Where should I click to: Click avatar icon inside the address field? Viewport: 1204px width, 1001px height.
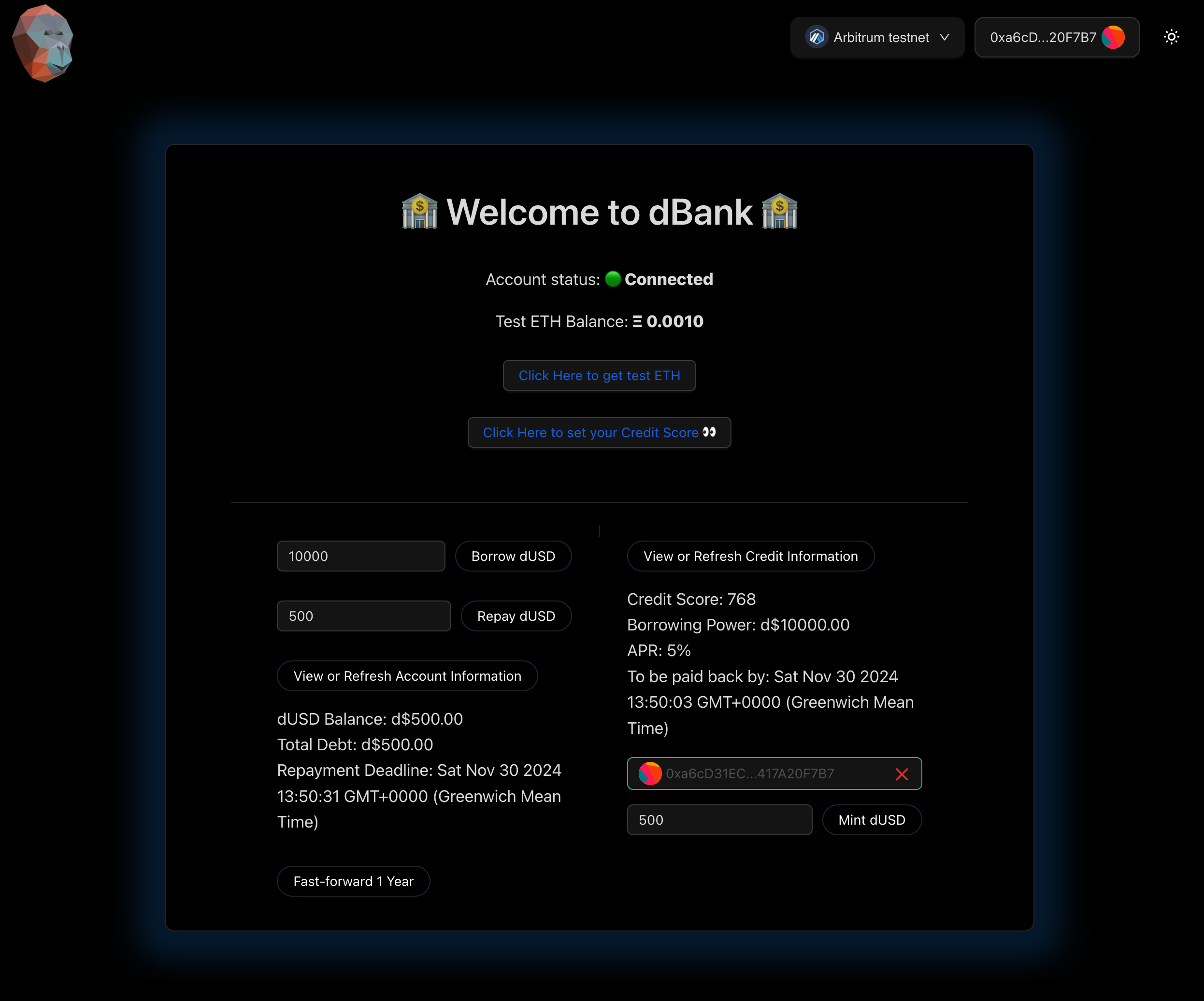pos(649,773)
